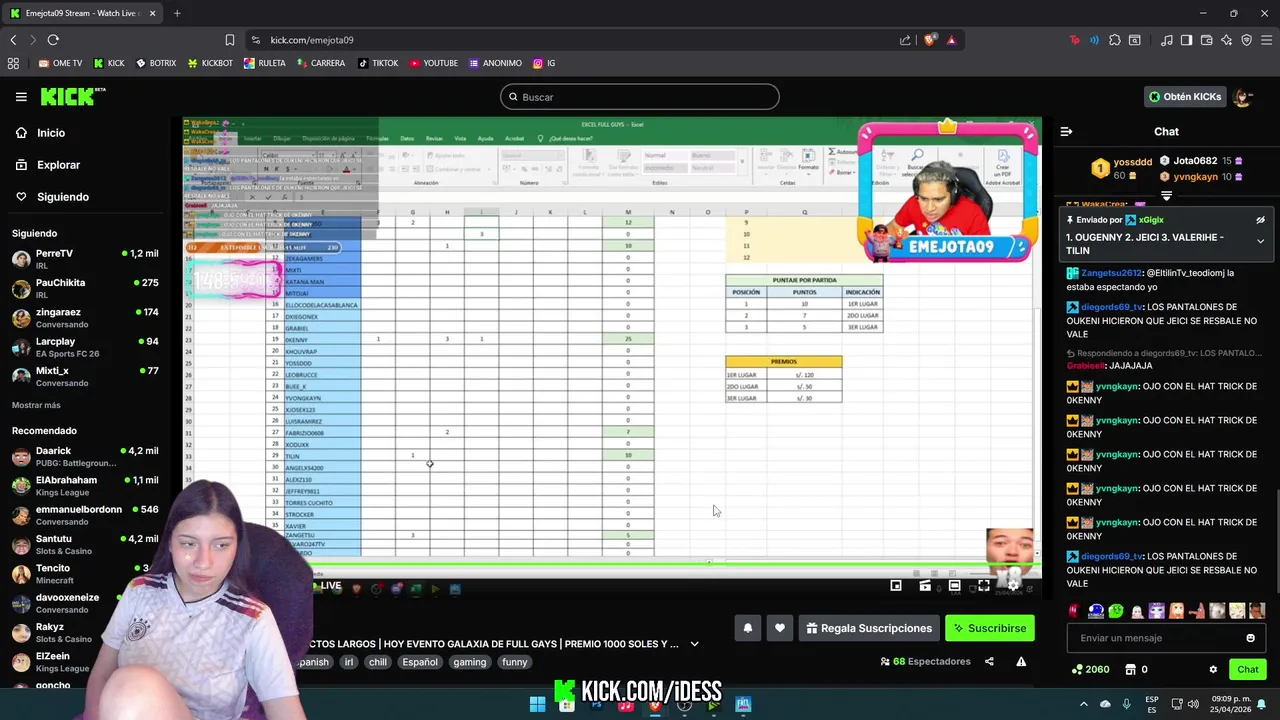Screen dimensions: 1280x720
Task: Toggle theater mode on the player
Action: [954, 586]
